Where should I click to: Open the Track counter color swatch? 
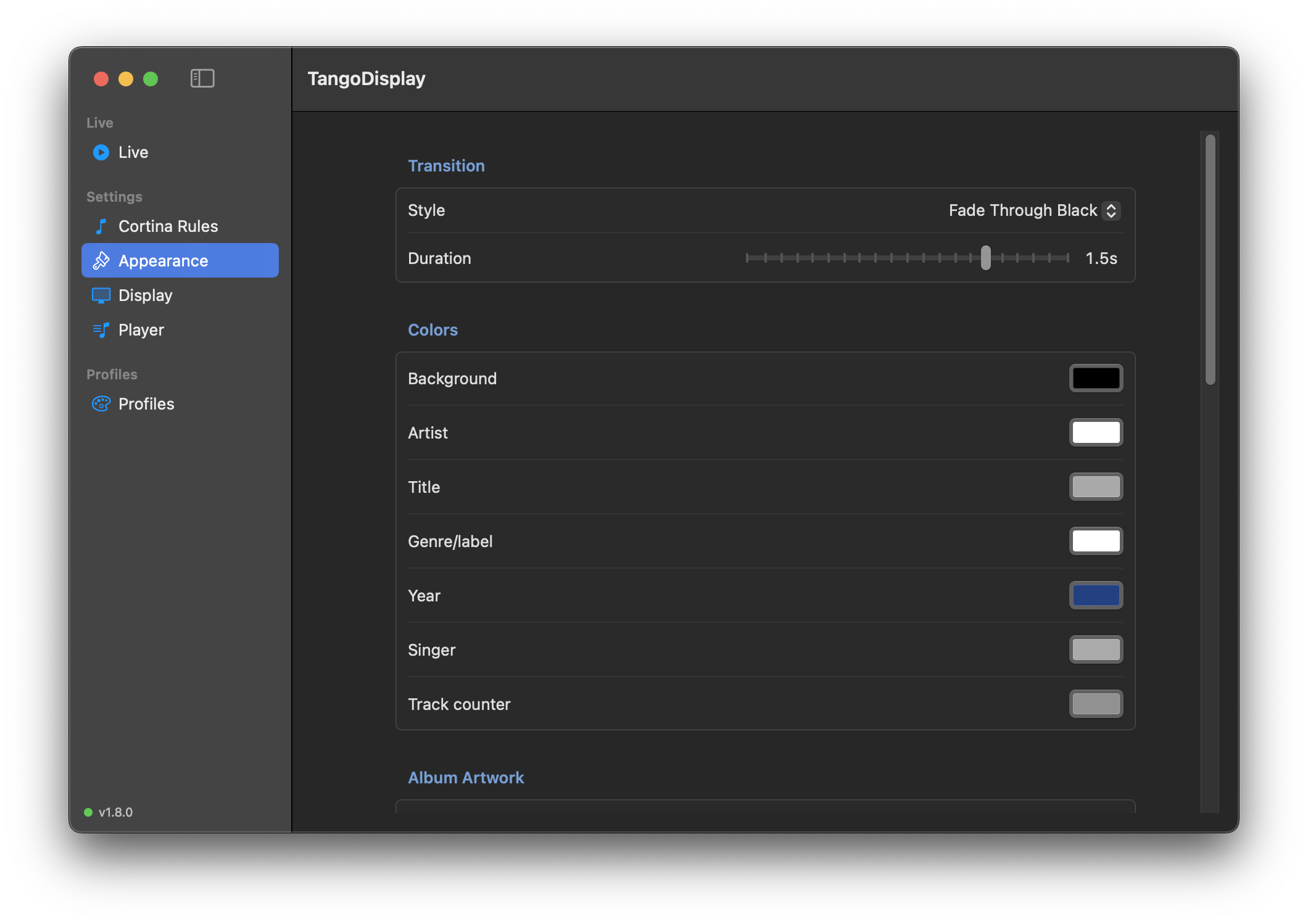coord(1096,704)
